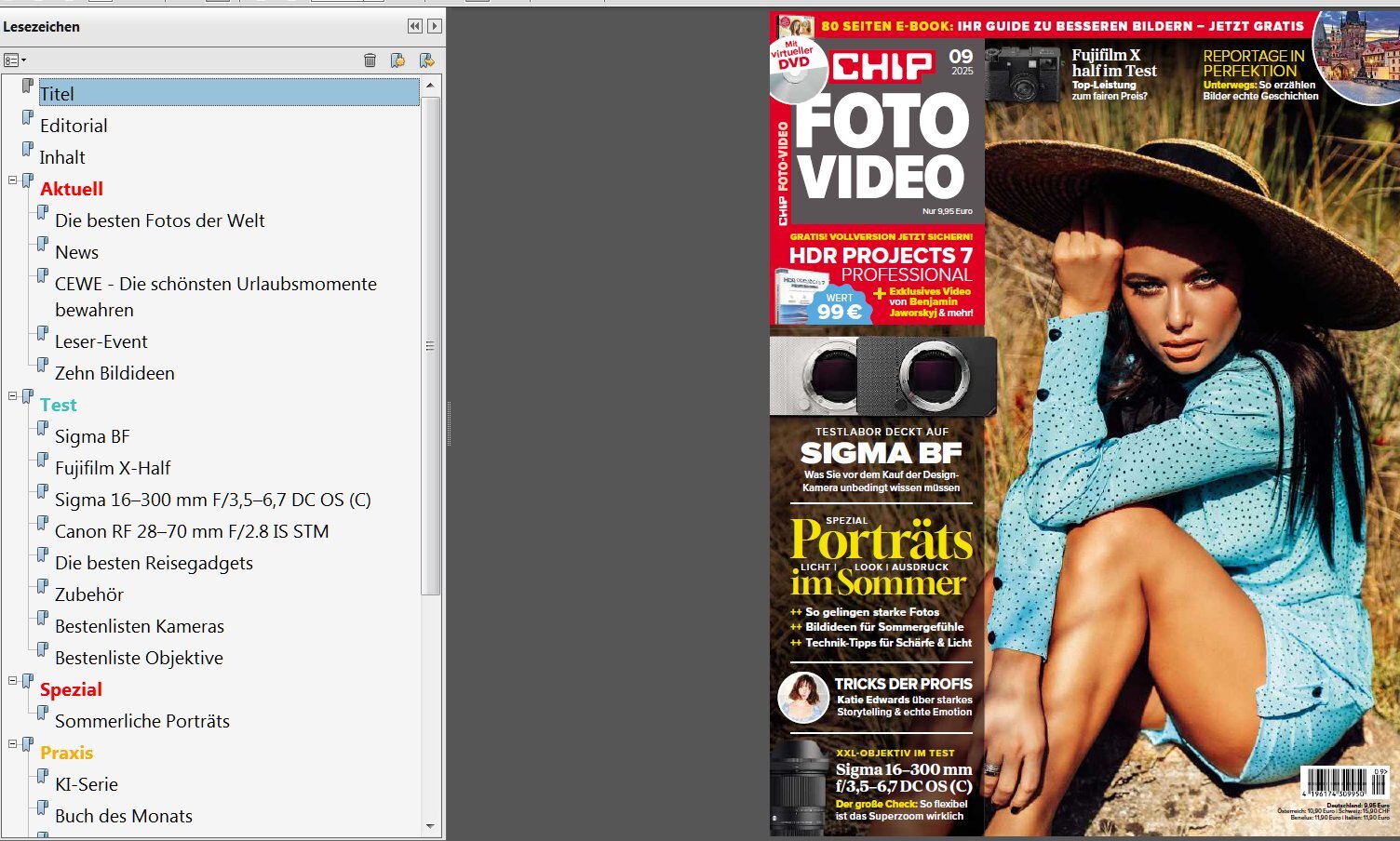Click the magazine cover page in the document view
The width and height of the screenshot is (1400, 841).
[1084, 423]
